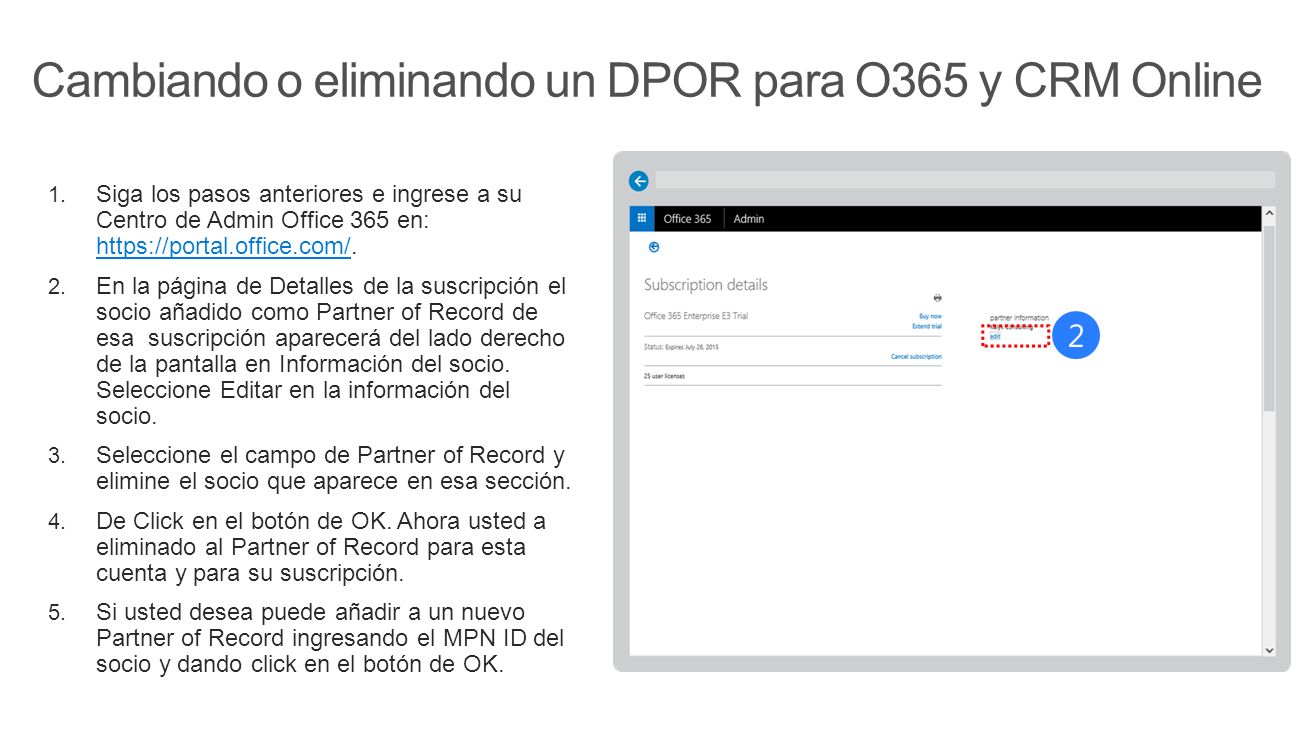1305x734 pixels.
Task: Open the Admin header item
Action: (749, 219)
